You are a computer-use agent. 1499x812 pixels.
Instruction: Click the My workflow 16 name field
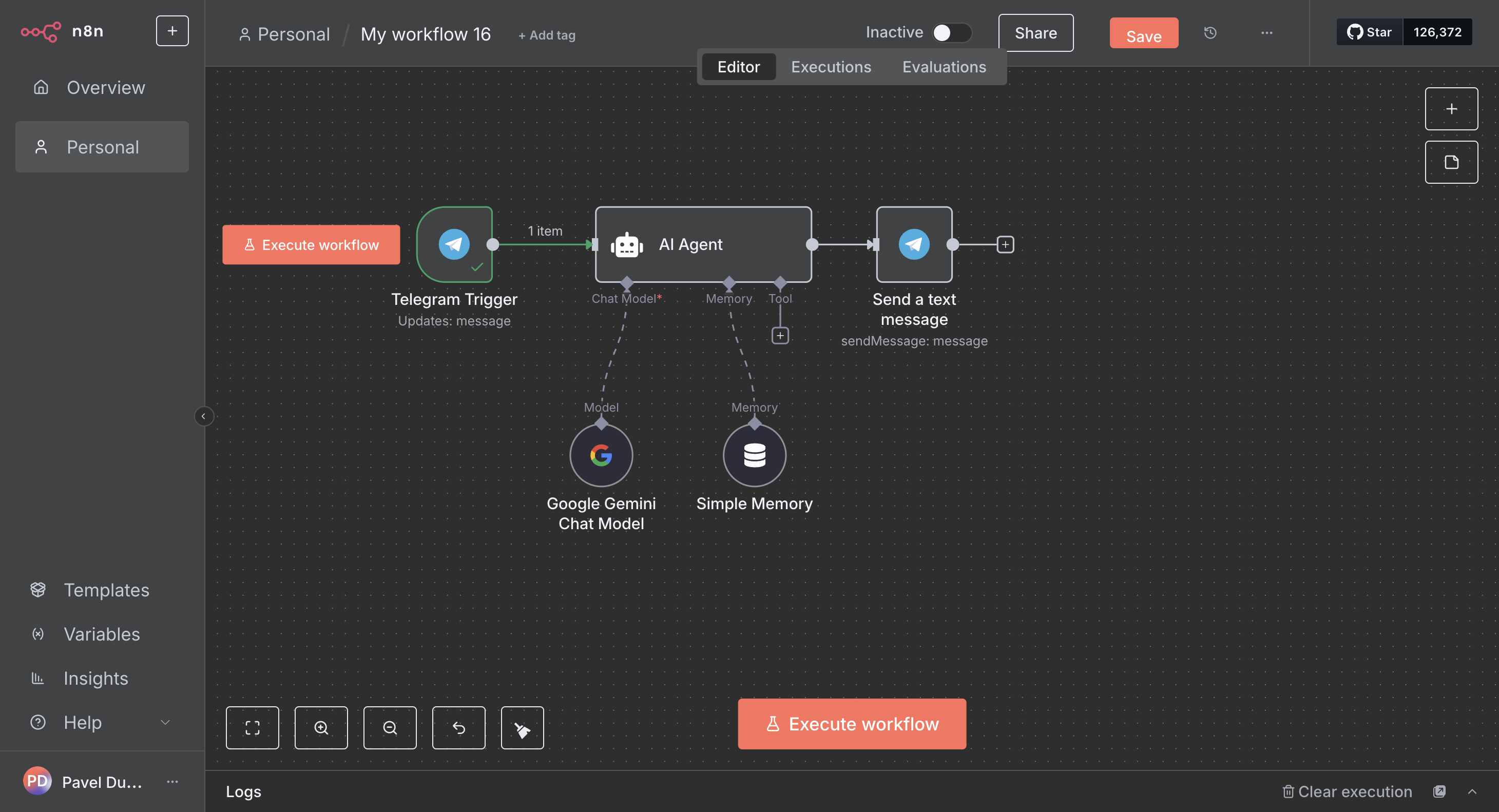pos(426,34)
